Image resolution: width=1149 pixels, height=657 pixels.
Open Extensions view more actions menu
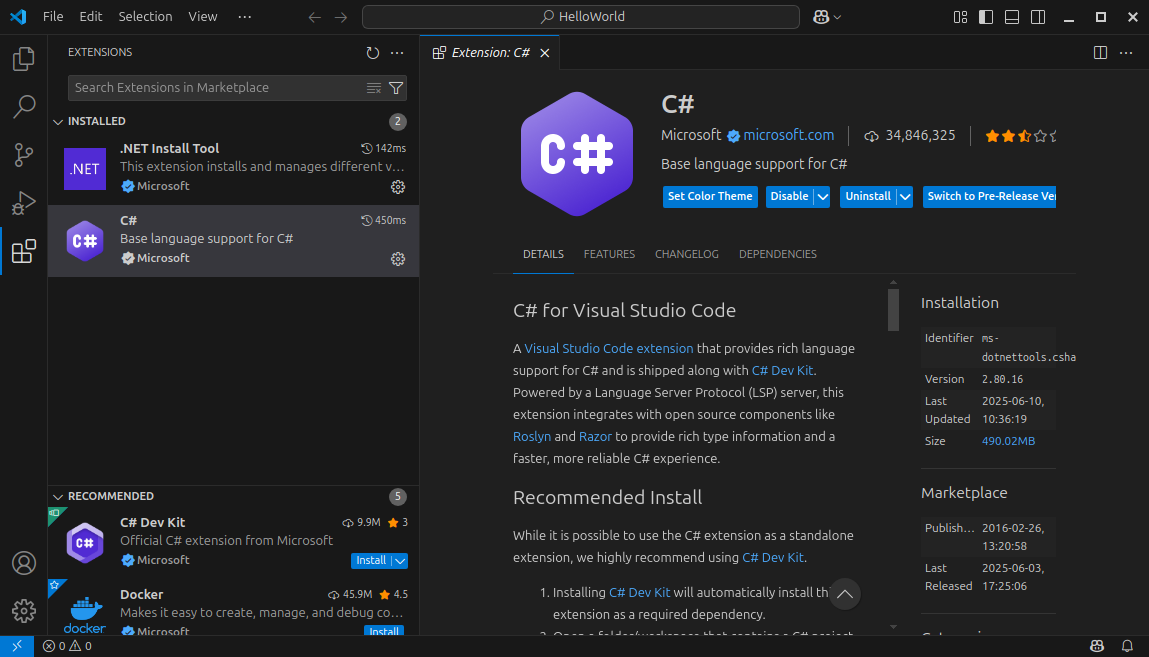coord(397,53)
